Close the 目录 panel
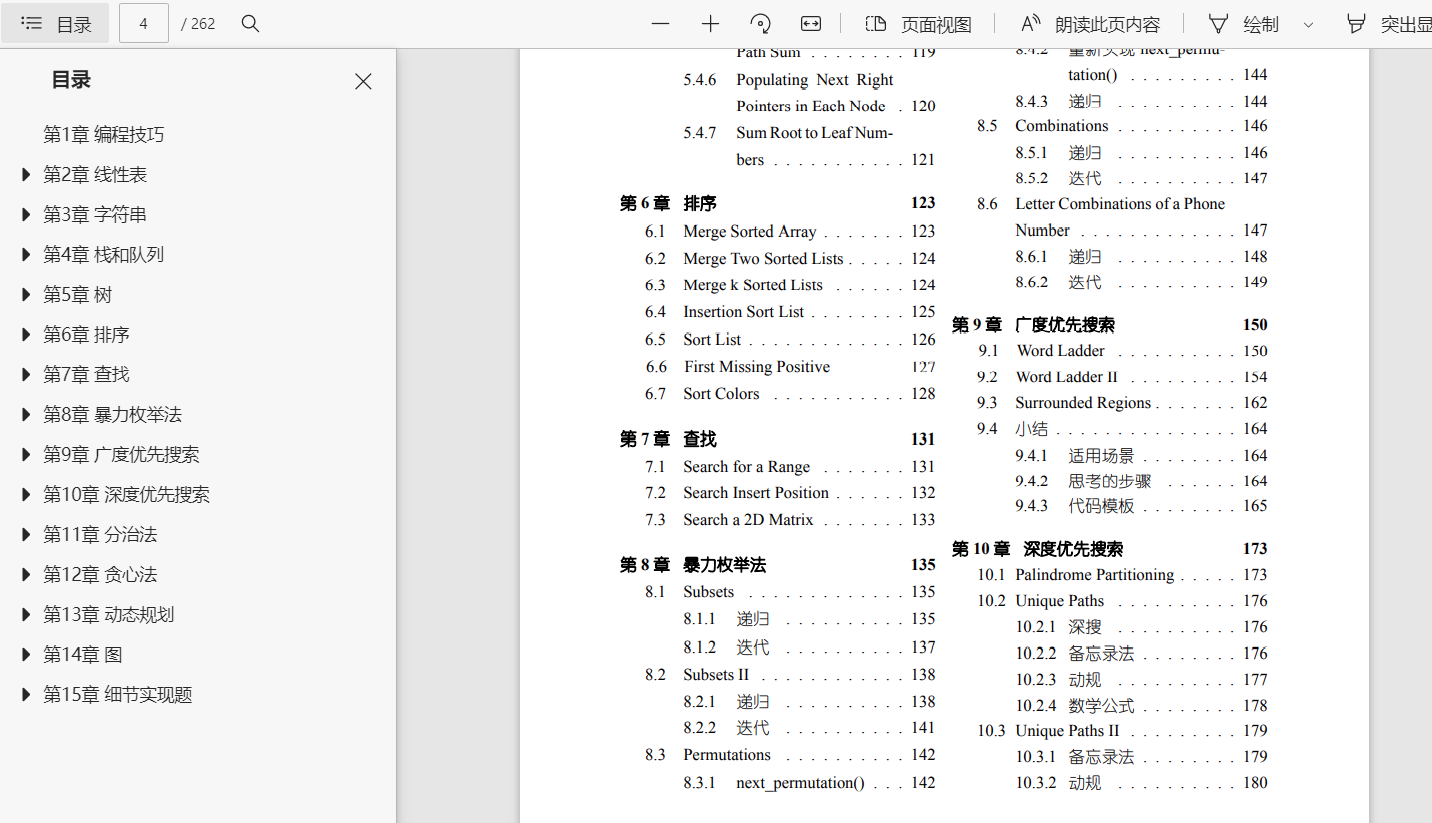1432x823 pixels. pos(363,81)
